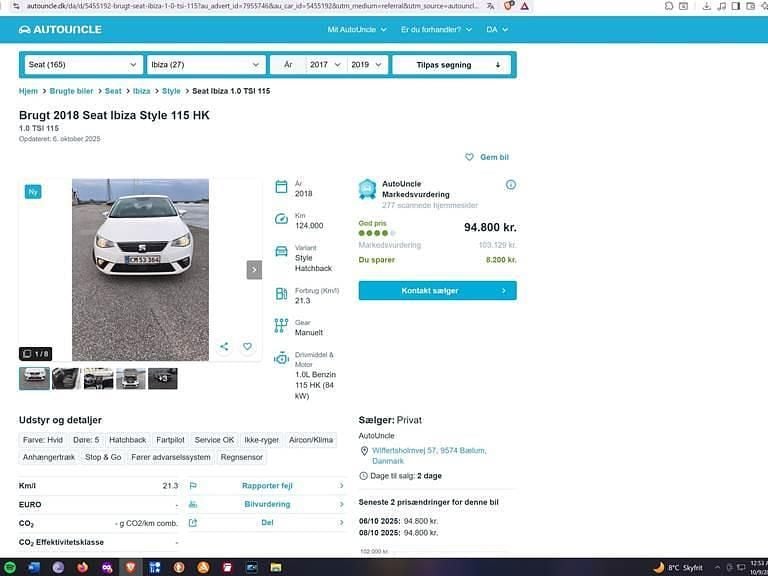Click the heart icon next to Gem bil
The width and height of the screenshot is (768, 576).
pyautogui.click(x=469, y=157)
